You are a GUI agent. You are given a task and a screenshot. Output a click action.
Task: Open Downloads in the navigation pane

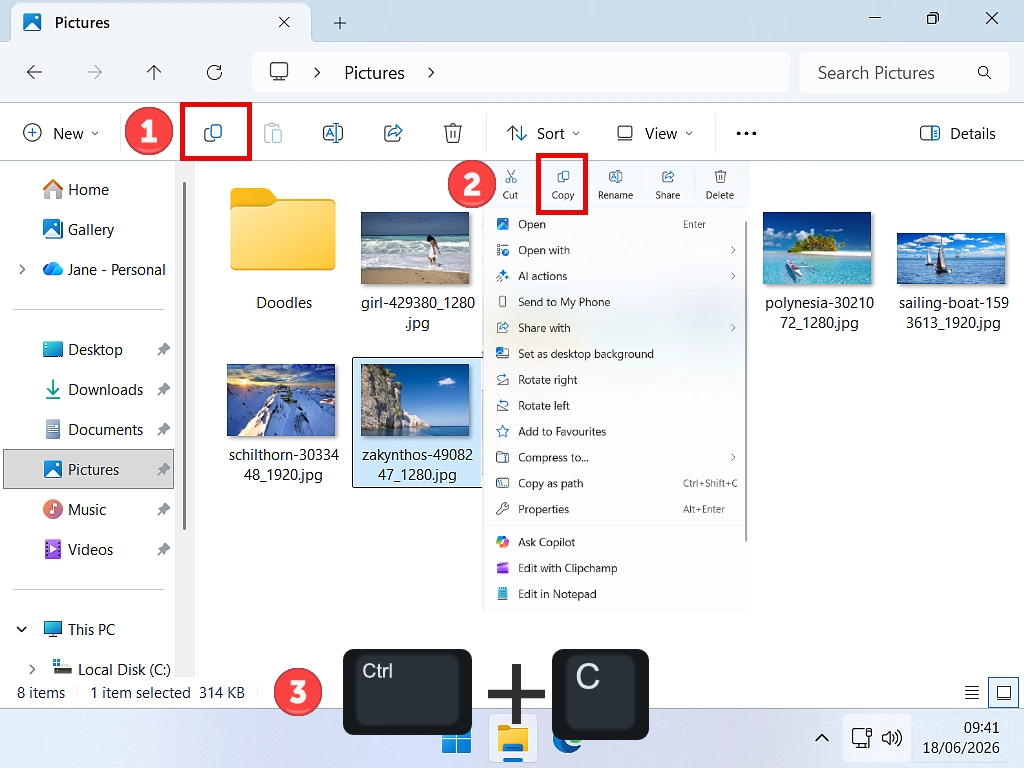click(89, 389)
